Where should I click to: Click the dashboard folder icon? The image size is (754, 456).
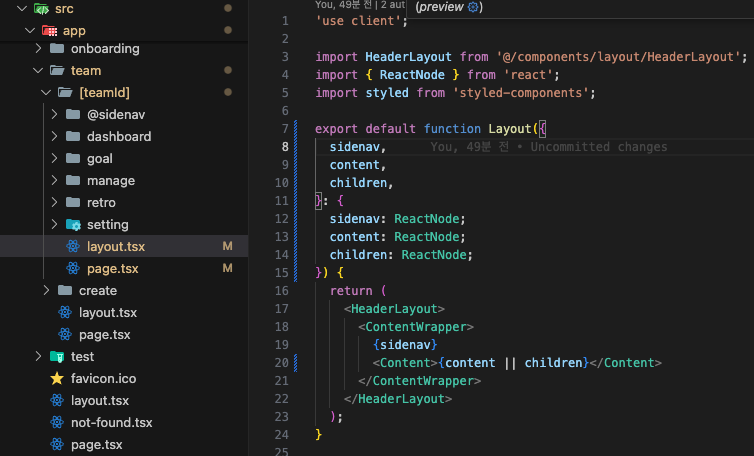pyautogui.click(x=73, y=136)
